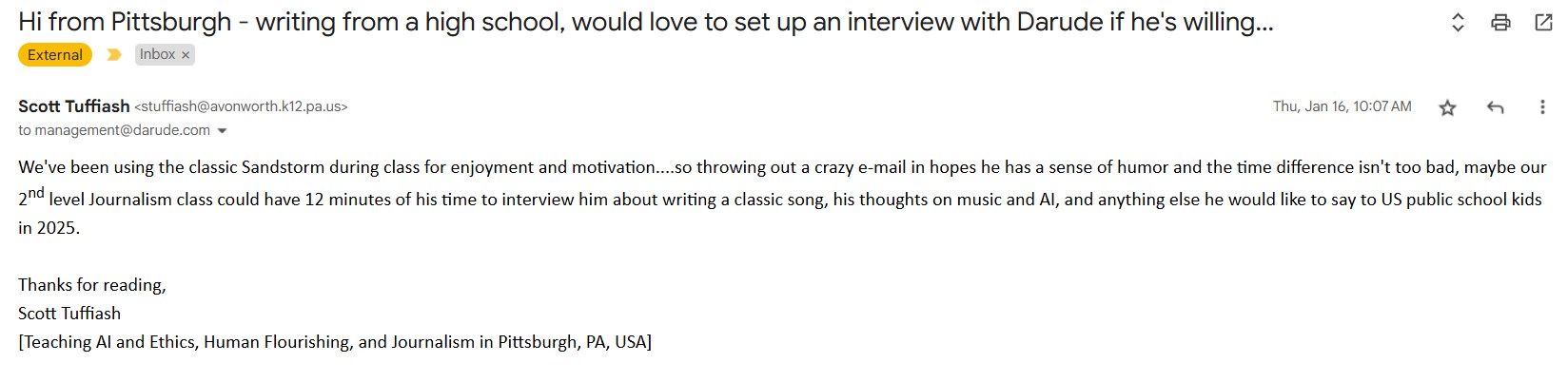Click the email subject line about Darude
This screenshot has height=382, width=1568.
point(645,22)
